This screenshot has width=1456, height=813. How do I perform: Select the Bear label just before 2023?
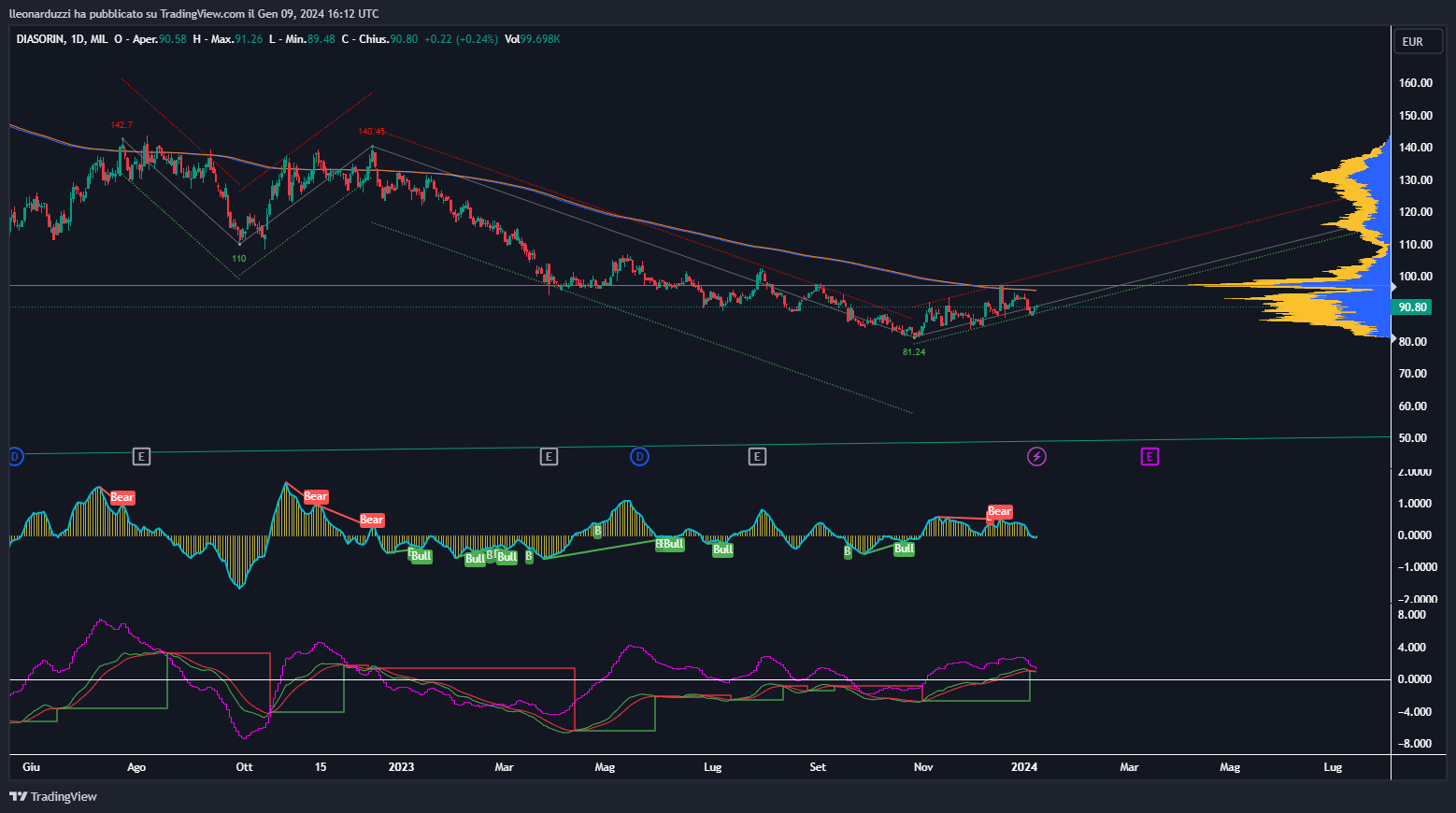point(372,520)
